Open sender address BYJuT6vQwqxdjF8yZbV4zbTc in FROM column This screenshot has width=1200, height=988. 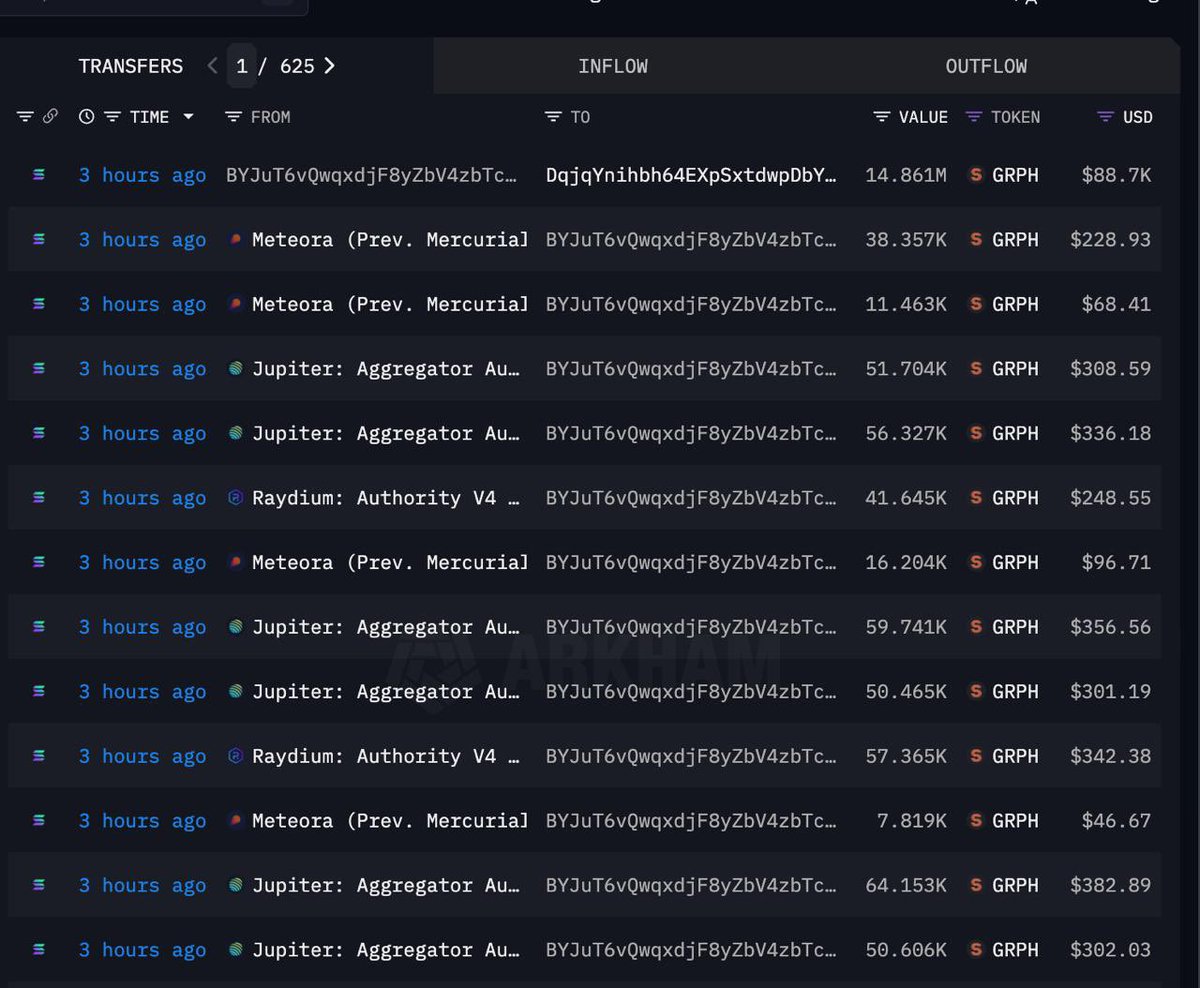point(372,175)
